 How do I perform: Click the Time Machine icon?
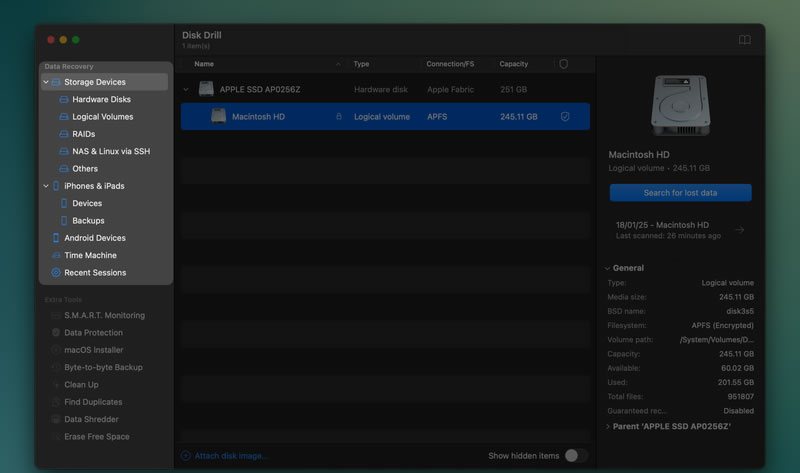coord(56,256)
